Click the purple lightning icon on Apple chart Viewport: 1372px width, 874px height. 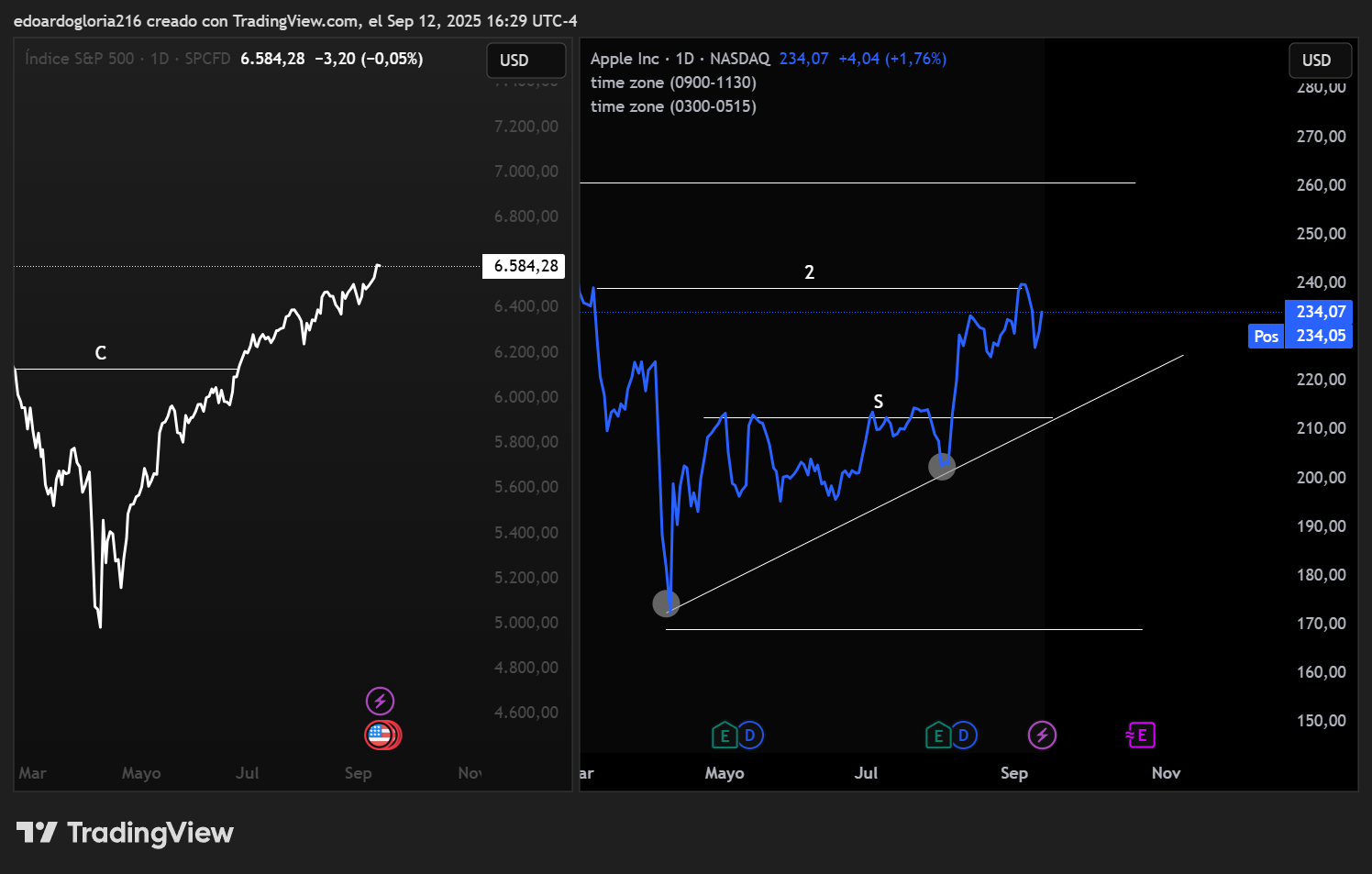coord(1042,736)
